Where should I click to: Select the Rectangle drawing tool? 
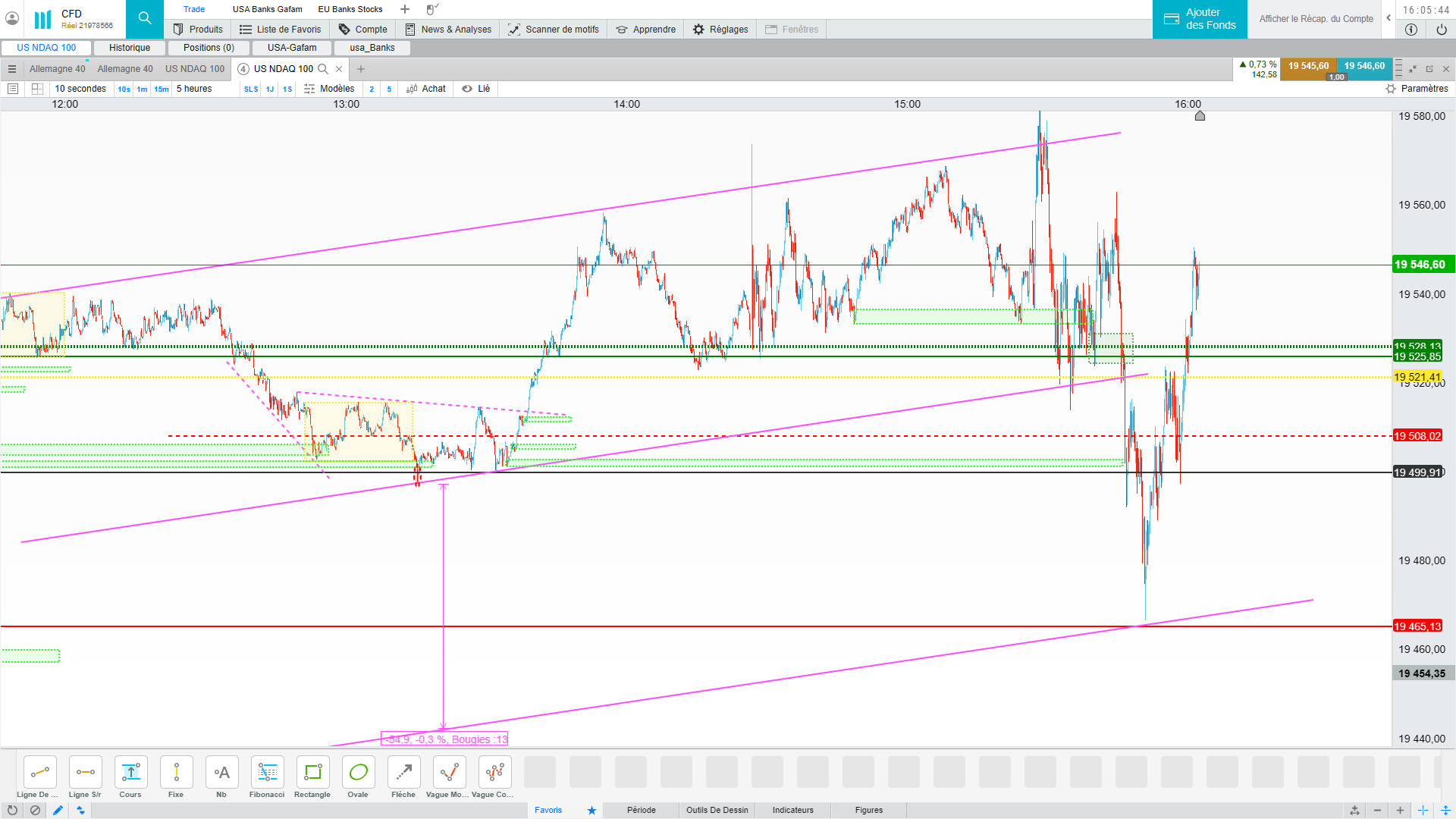pyautogui.click(x=312, y=773)
